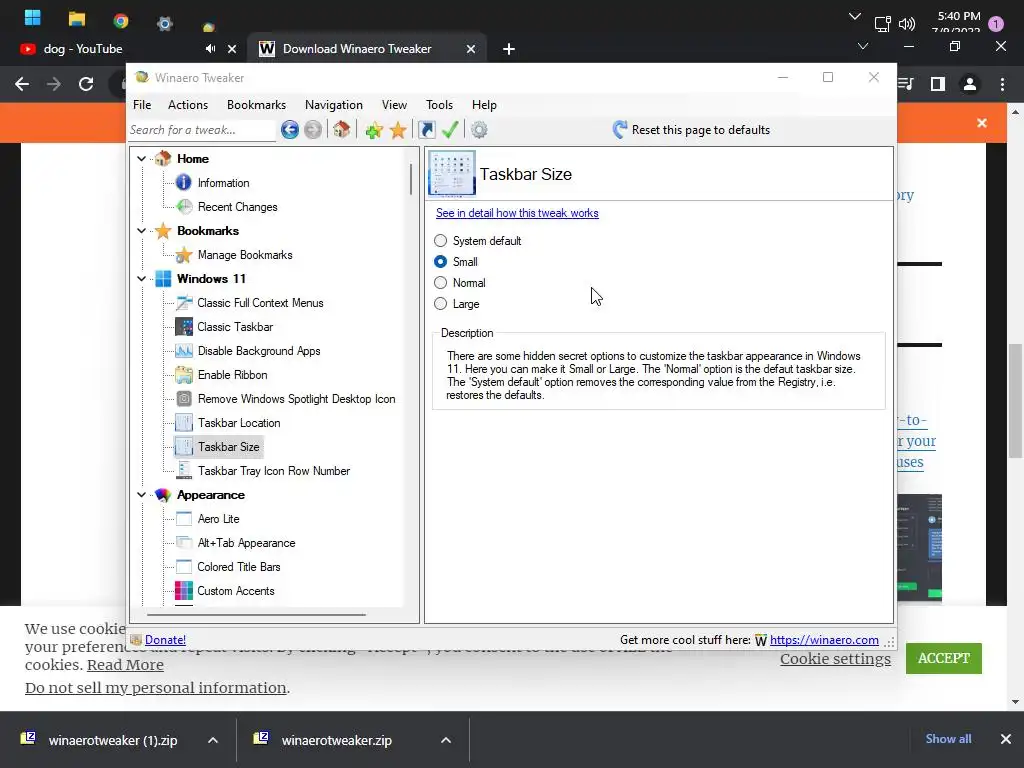
Task: Click the tree panel horizontal scrollbar
Action: coord(256,615)
